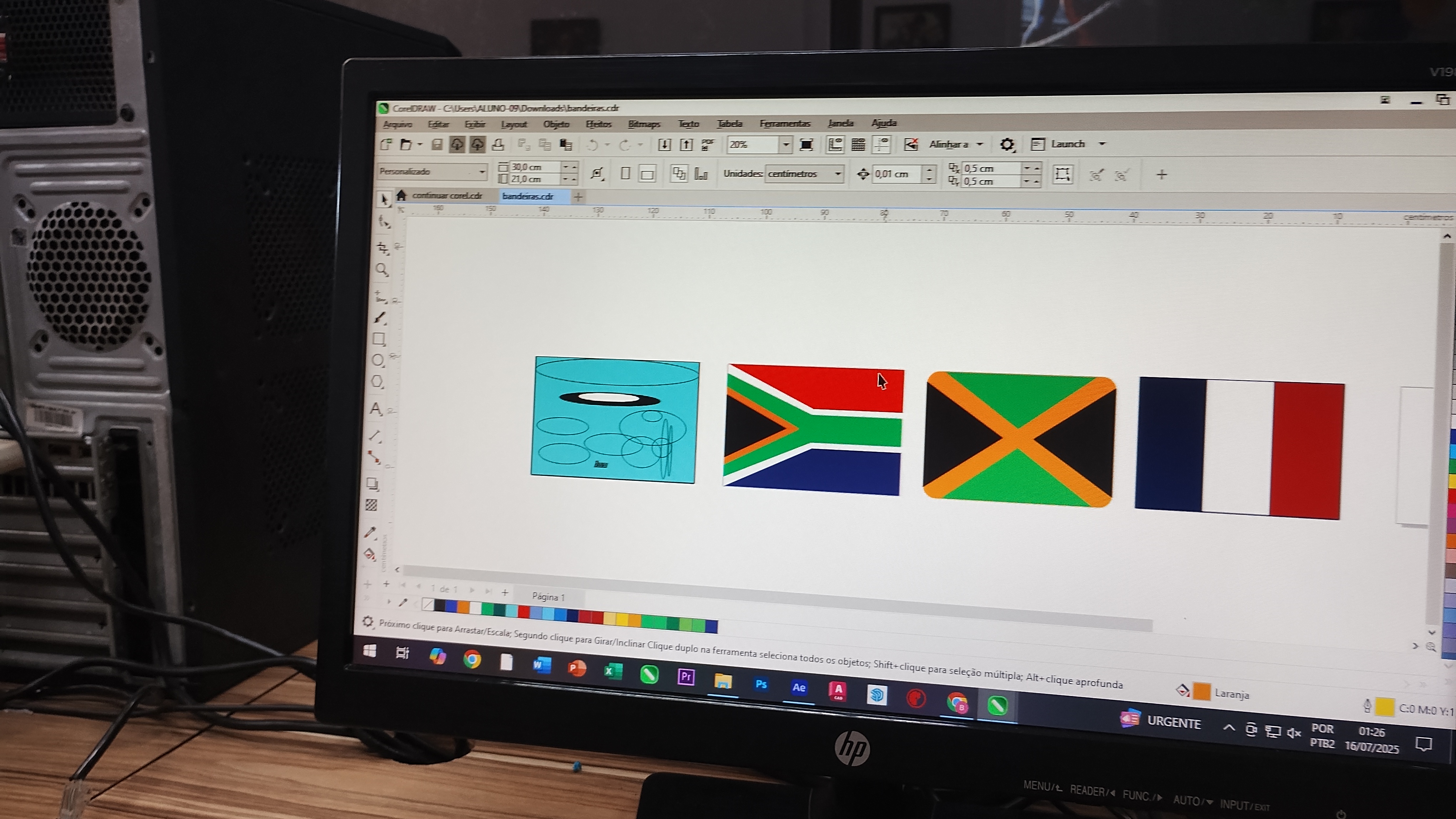Open the Objeto menu
The image size is (1456, 819).
point(556,124)
